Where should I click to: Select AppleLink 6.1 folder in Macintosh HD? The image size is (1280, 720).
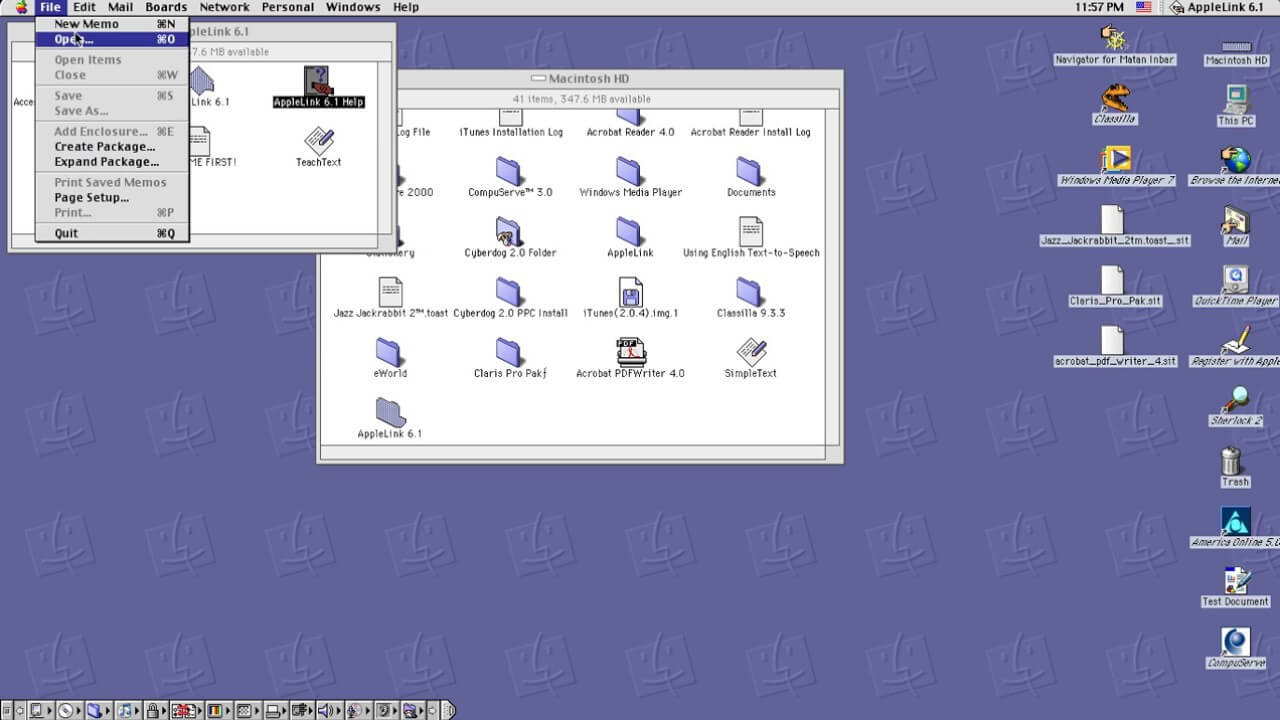[390, 418]
